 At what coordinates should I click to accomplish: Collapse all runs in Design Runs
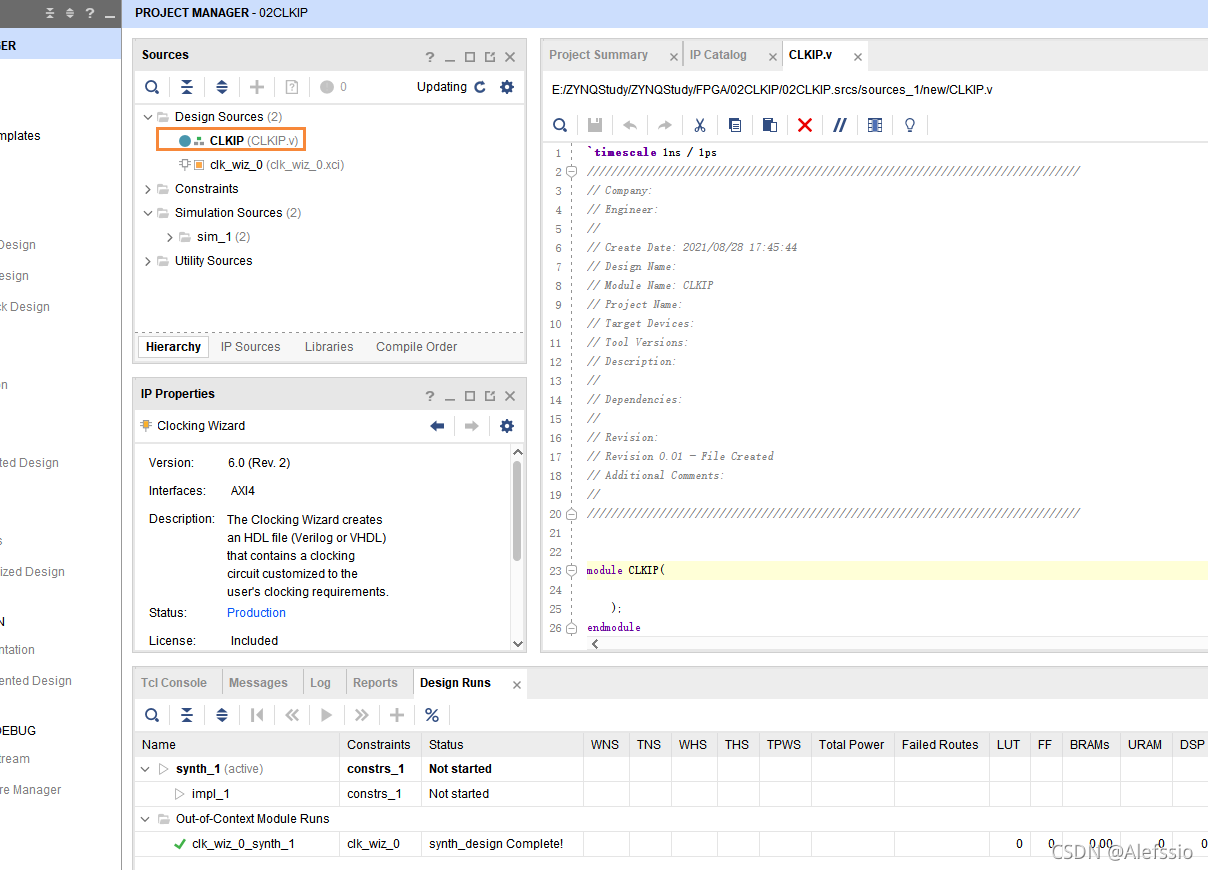point(187,715)
